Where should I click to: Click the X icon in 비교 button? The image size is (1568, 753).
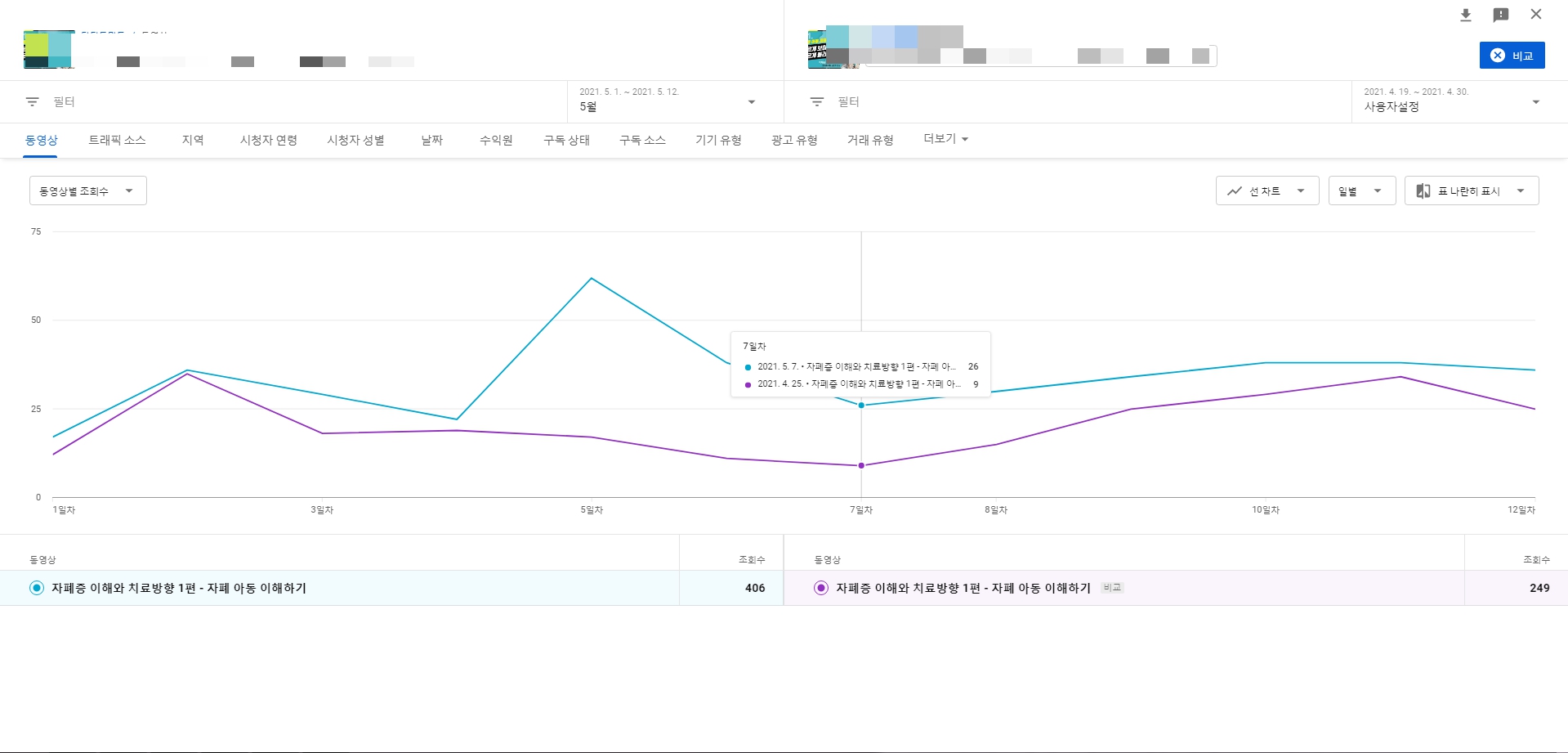tap(1497, 56)
